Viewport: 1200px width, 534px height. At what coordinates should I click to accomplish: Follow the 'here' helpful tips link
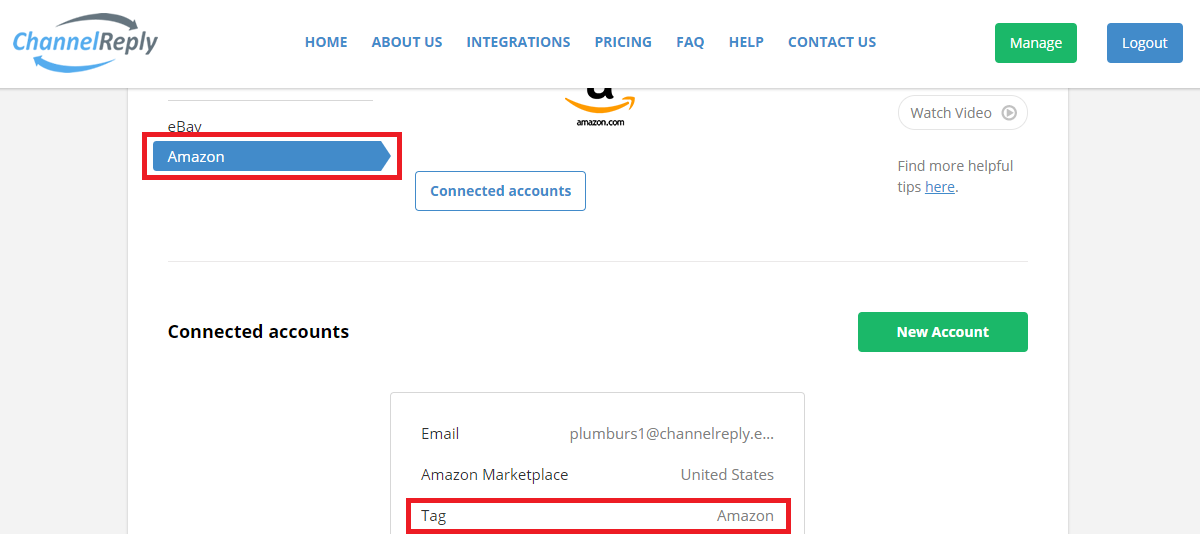tap(940, 187)
